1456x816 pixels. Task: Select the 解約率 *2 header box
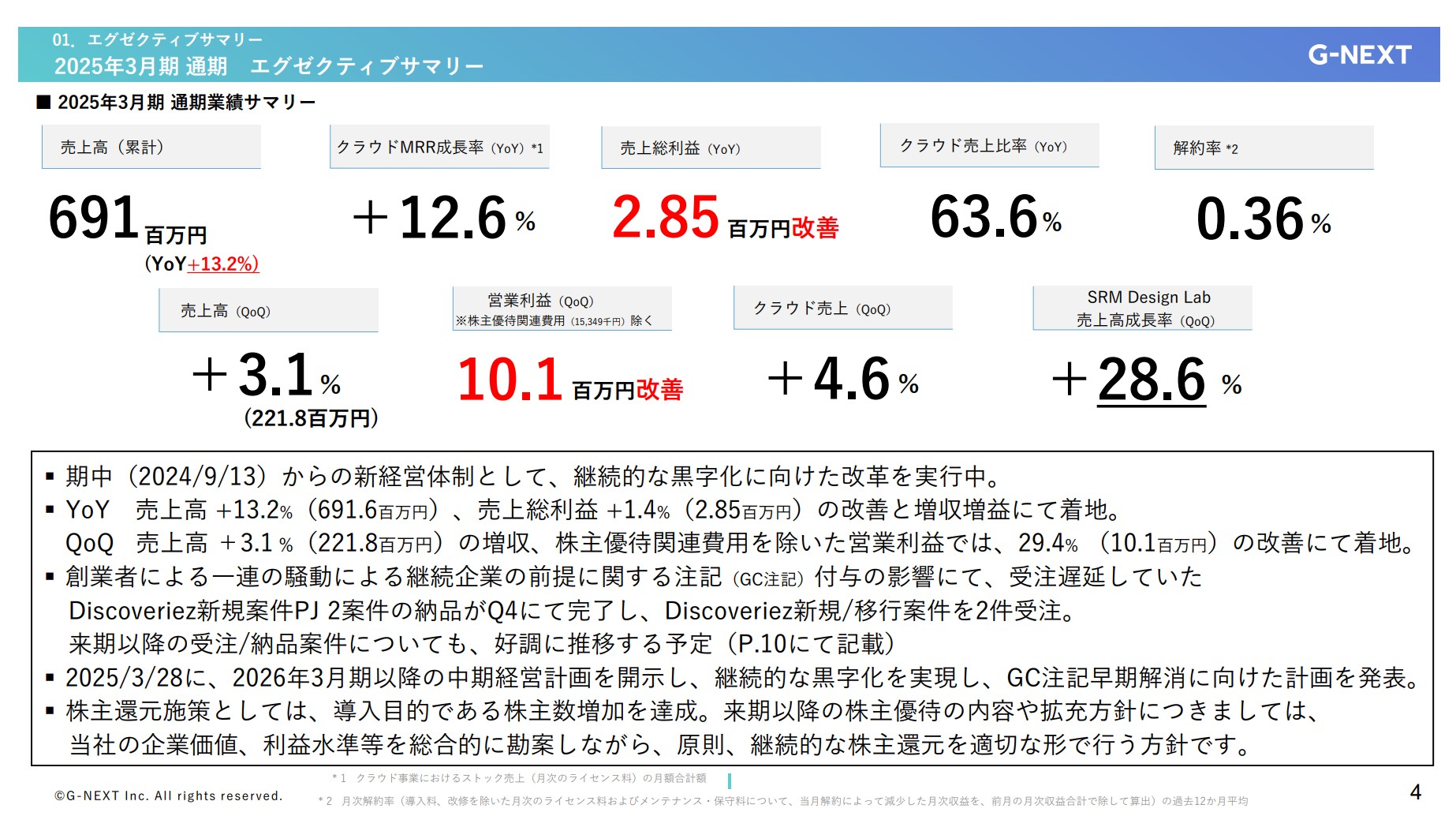[1263, 148]
